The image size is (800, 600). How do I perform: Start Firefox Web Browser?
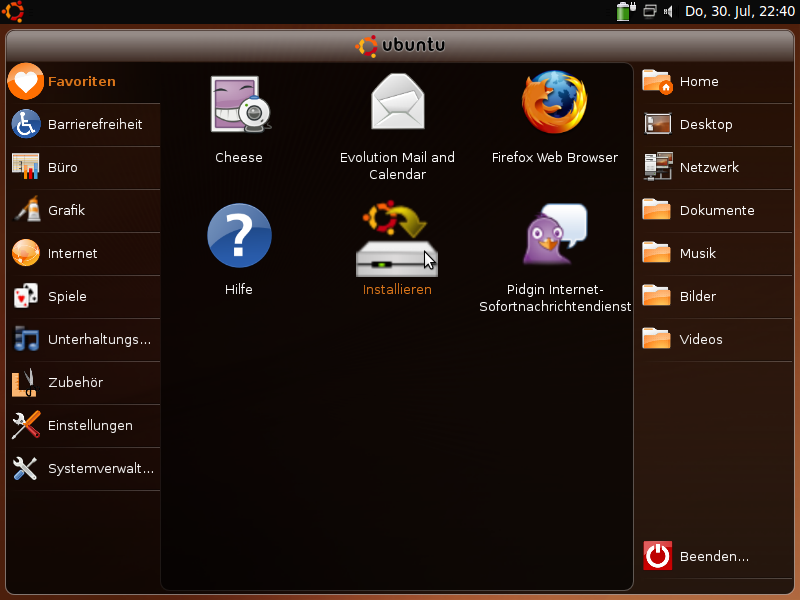(x=554, y=103)
